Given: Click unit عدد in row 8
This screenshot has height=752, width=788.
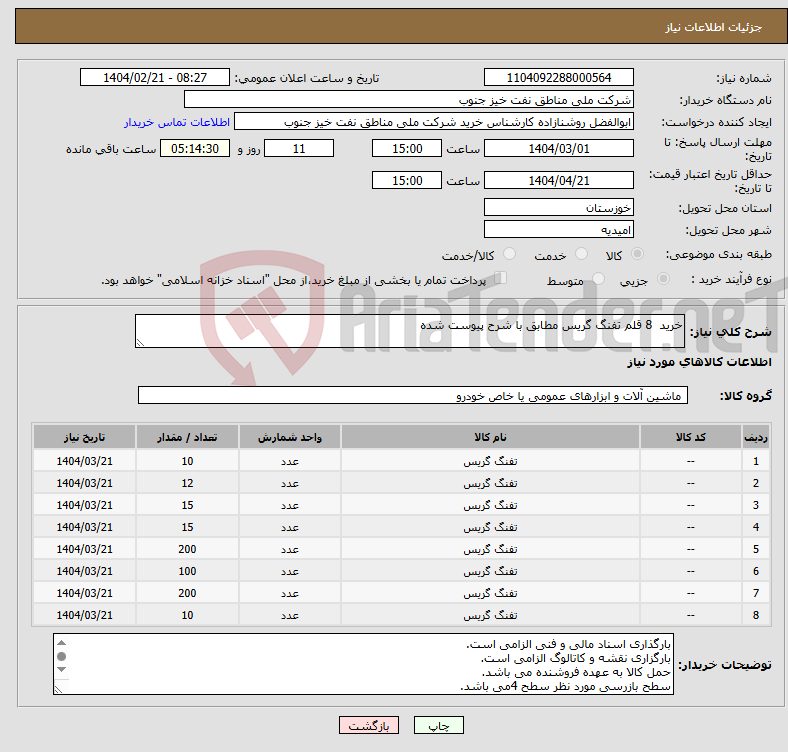Looking at the screenshot, I should click(x=290, y=615).
